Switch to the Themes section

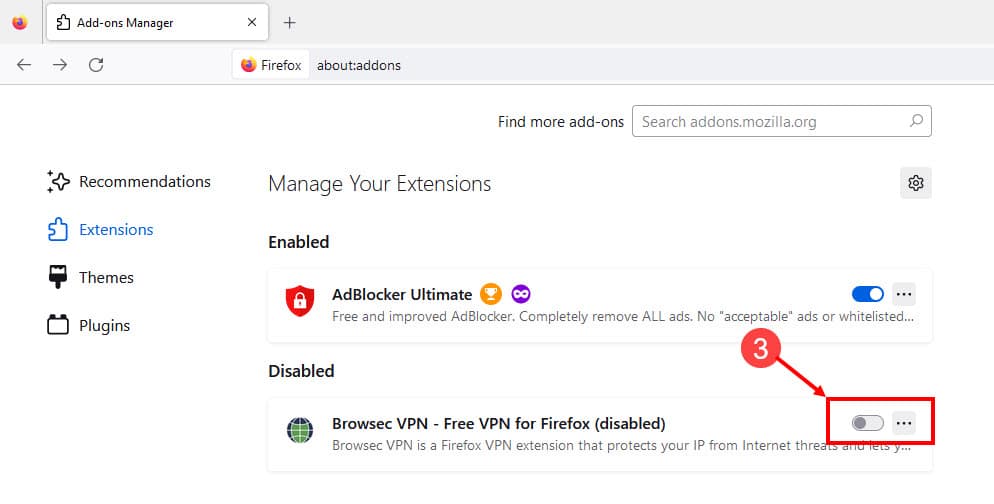(x=91, y=278)
